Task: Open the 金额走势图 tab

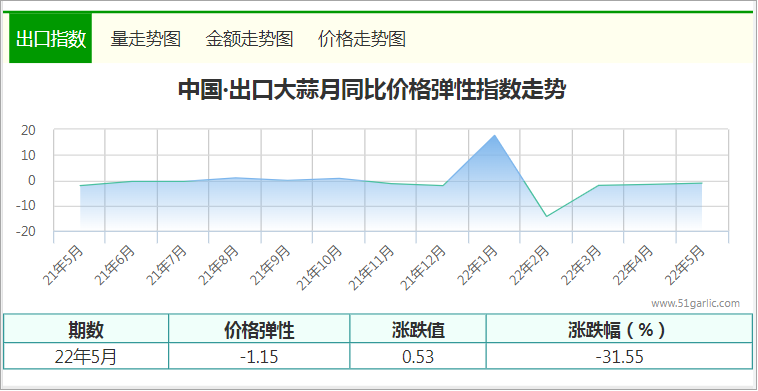Action: (x=249, y=39)
